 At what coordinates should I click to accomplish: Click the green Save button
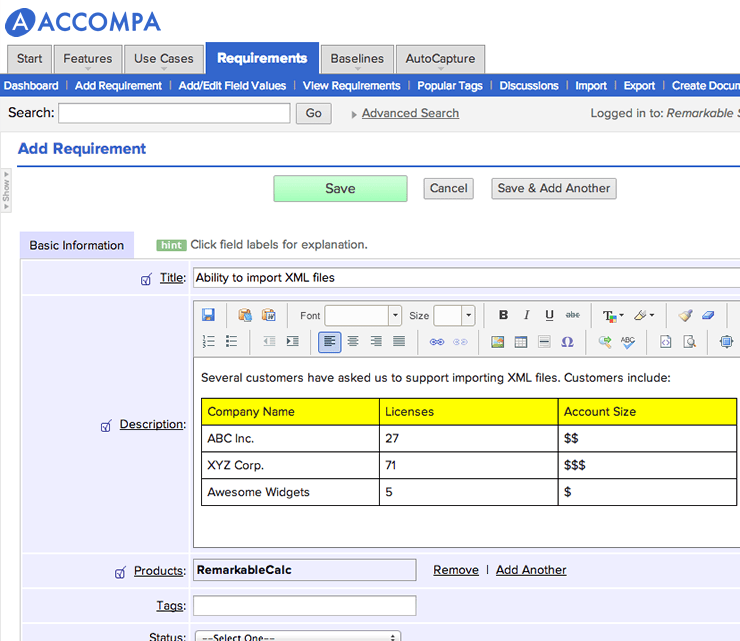point(340,189)
